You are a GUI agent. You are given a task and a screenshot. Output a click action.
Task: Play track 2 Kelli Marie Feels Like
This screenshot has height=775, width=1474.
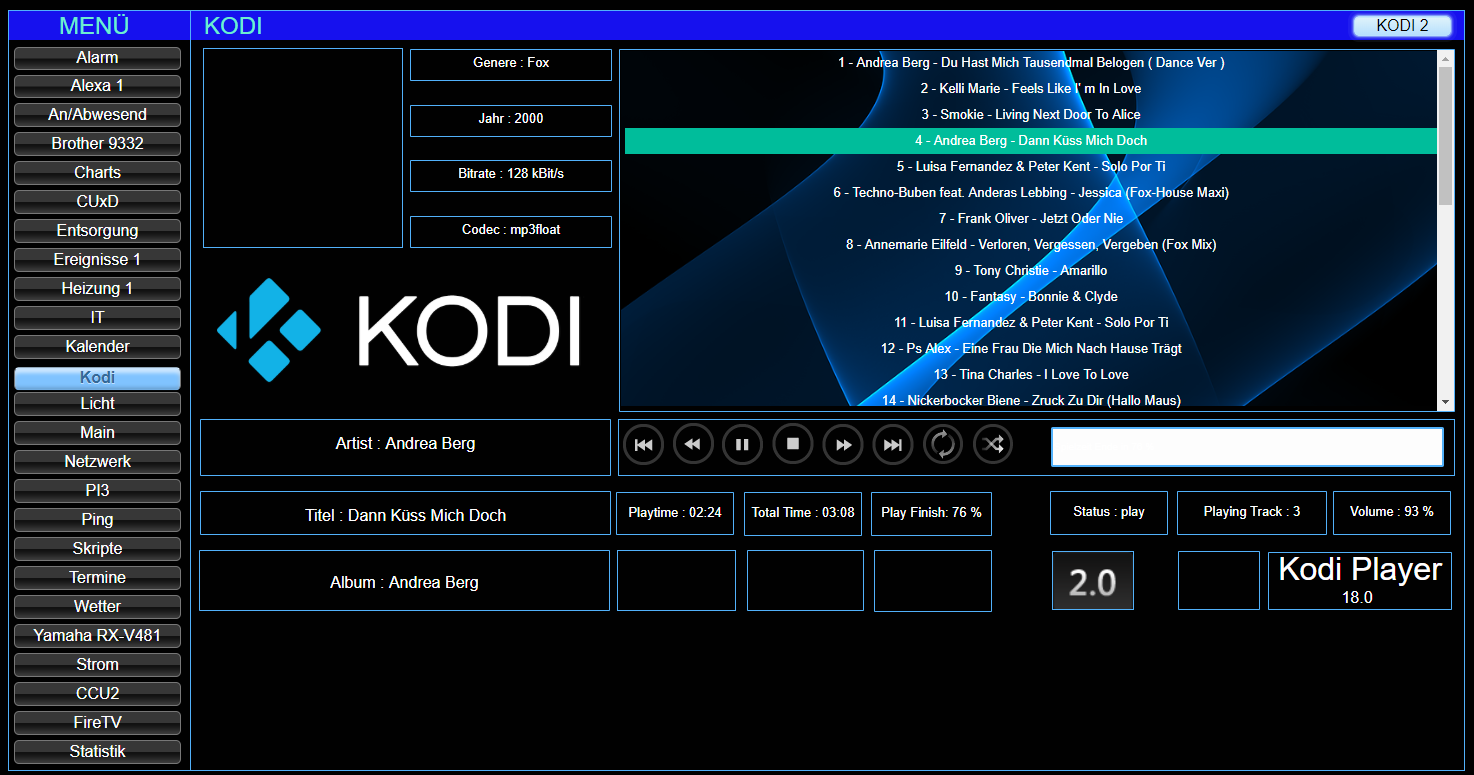coord(1031,89)
